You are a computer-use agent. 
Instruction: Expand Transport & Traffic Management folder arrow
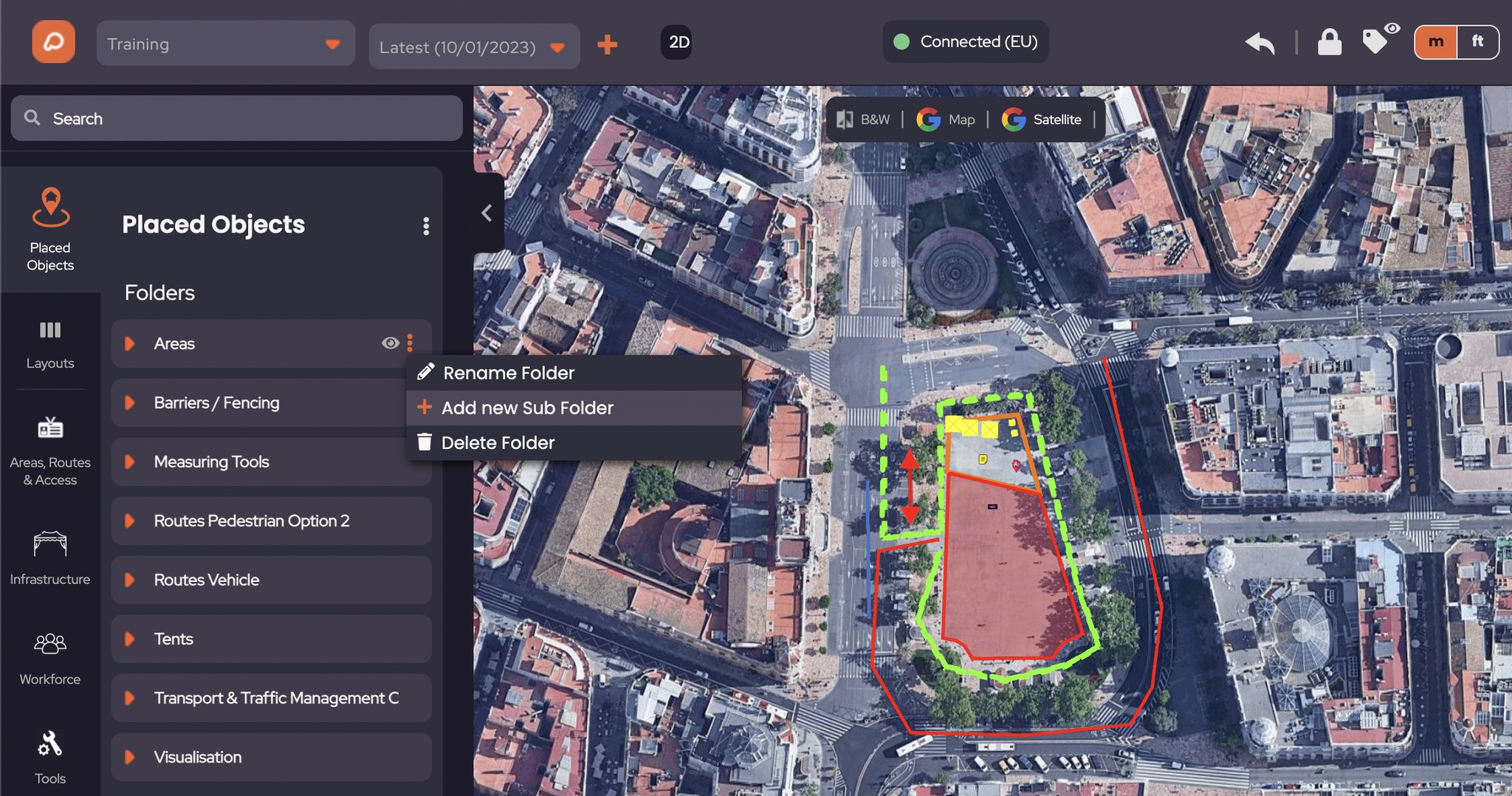tap(130, 698)
